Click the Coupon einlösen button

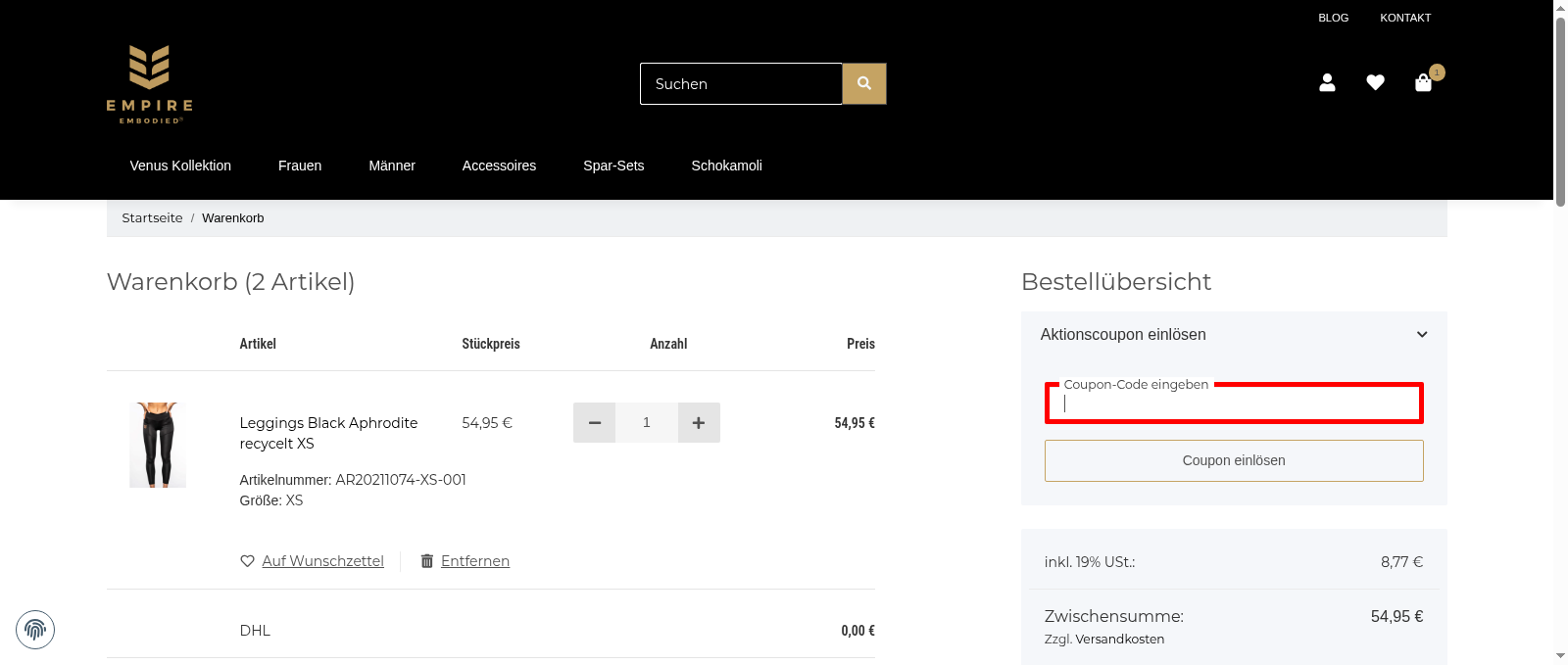pyautogui.click(x=1234, y=460)
